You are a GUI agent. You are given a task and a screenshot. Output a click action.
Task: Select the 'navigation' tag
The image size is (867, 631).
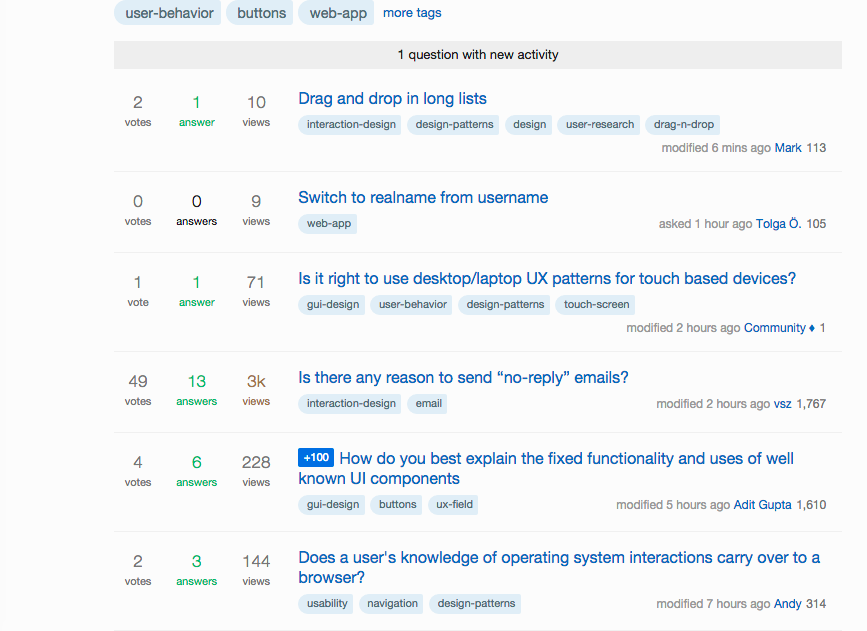pyautogui.click(x=392, y=603)
